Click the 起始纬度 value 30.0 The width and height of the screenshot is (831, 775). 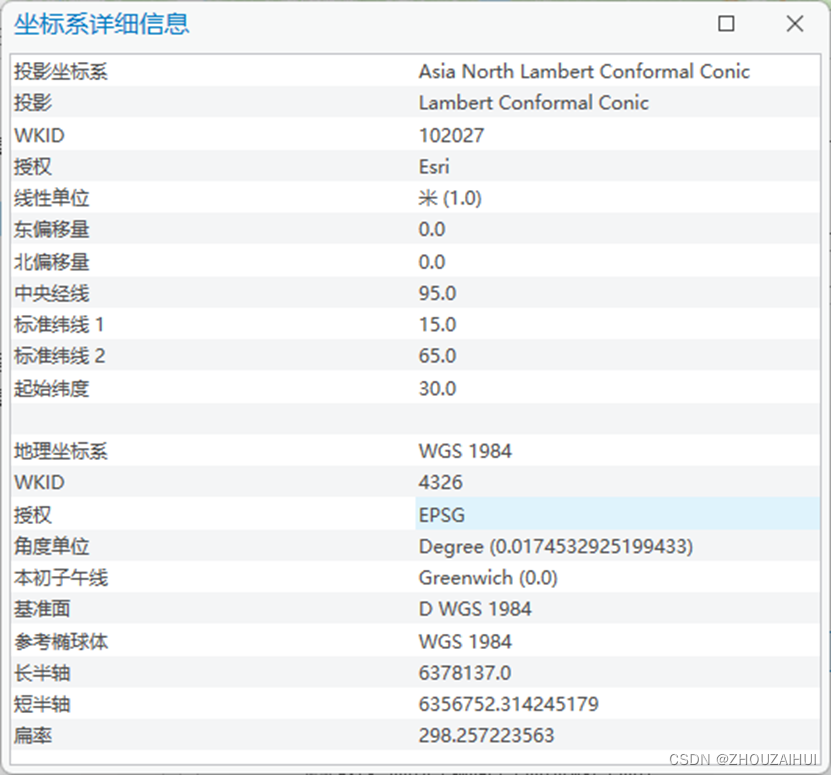pyautogui.click(x=437, y=388)
